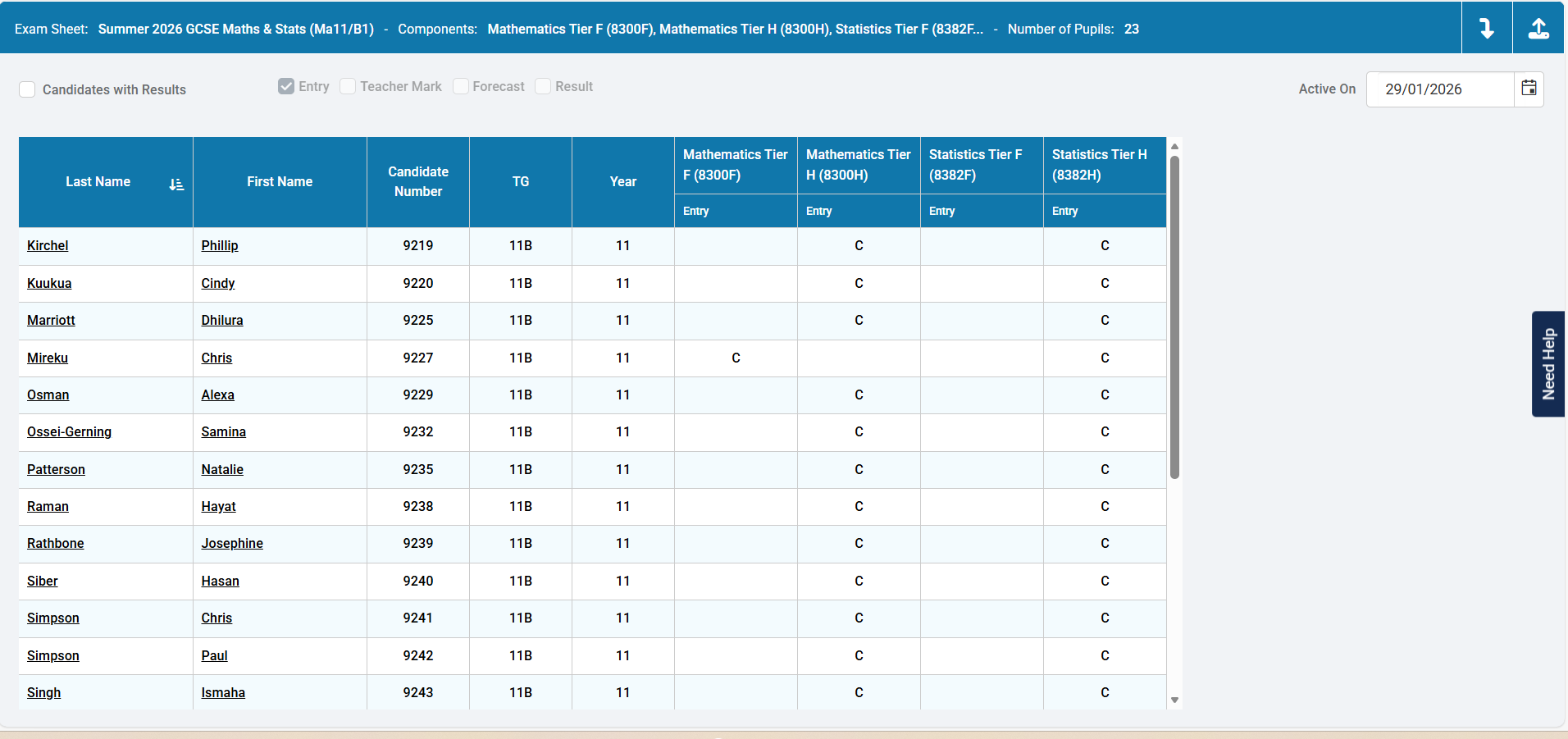The image size is (1568, 739).
Task: Enable the Forecast checkbox
Action: (461, 86)
